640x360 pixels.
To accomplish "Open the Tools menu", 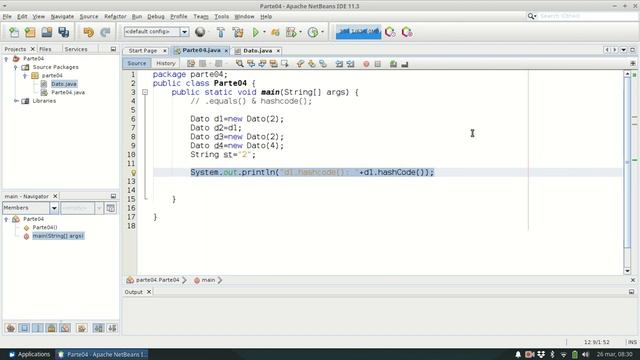I will (x=222, y=16).
